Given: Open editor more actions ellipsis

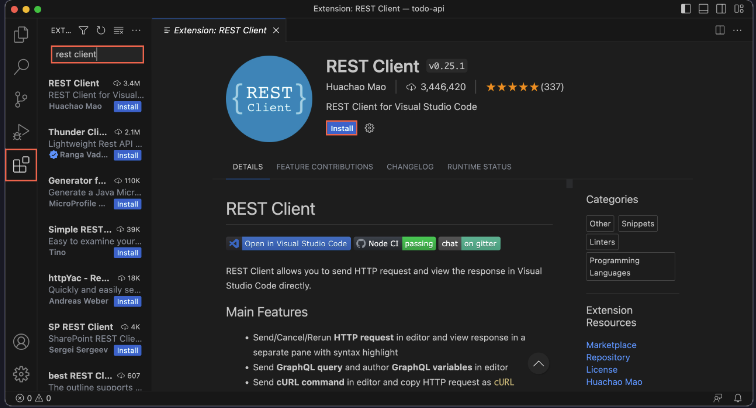Looking at the screenshot, I should pos(737,30).
